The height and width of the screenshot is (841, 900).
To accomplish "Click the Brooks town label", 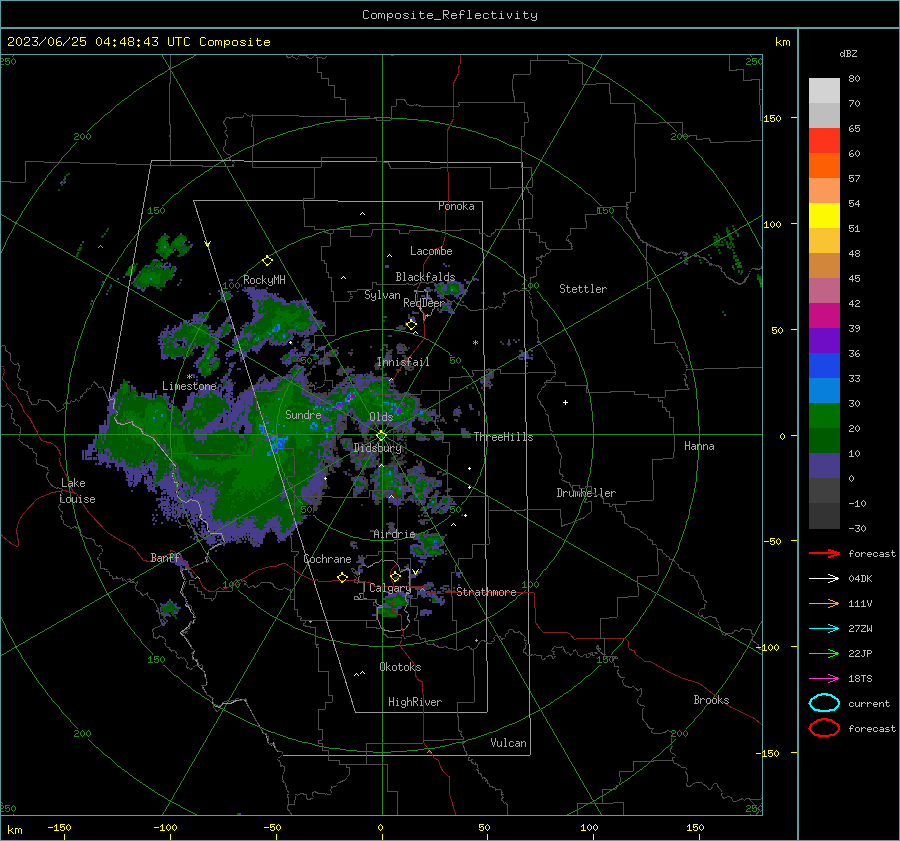I will 711,700.
